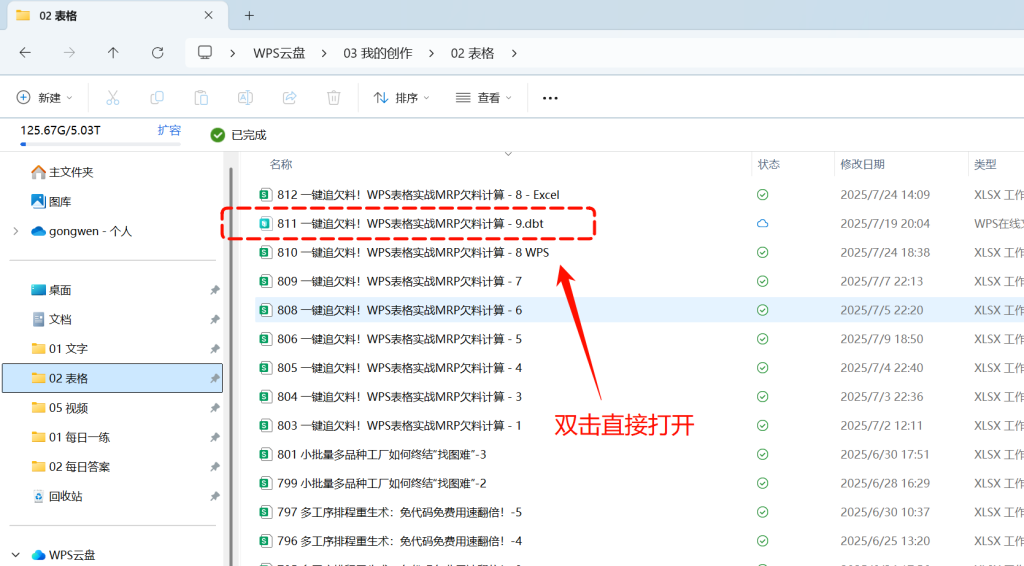Image resolution: width=1024 pixels, height=566 pixels.
Task: Close the 02 表格 tab
Action: coord(208,15)
